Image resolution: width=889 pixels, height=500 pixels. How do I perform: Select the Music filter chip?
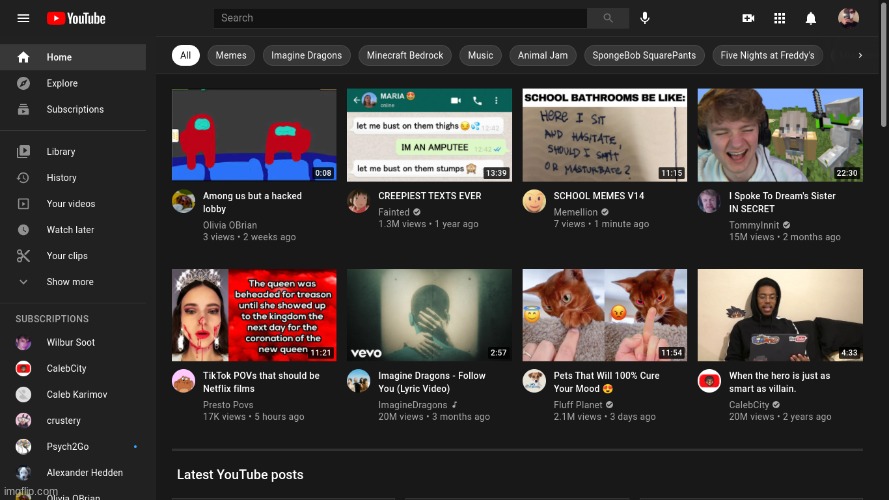pyautogui.click(x=480, y=55)
